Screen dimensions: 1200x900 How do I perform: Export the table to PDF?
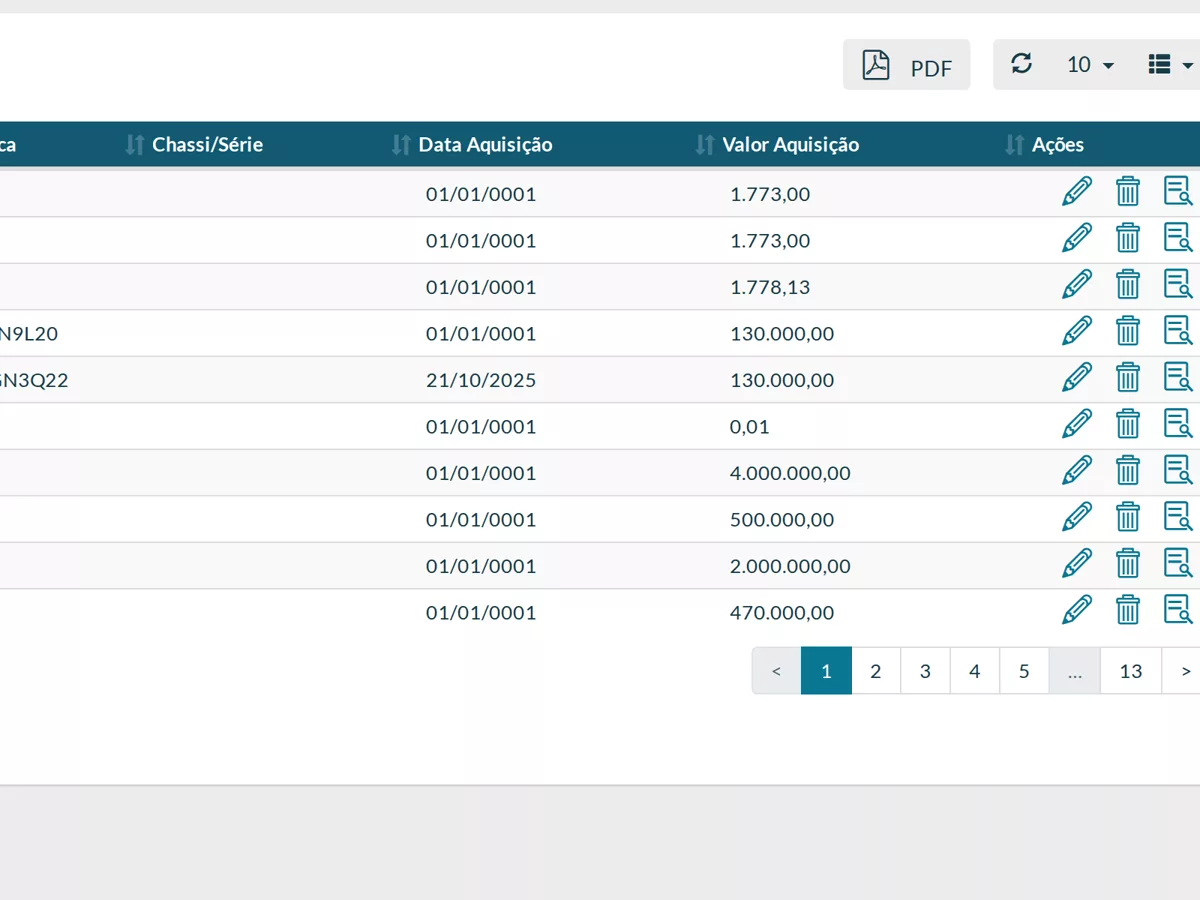[906, 65]
